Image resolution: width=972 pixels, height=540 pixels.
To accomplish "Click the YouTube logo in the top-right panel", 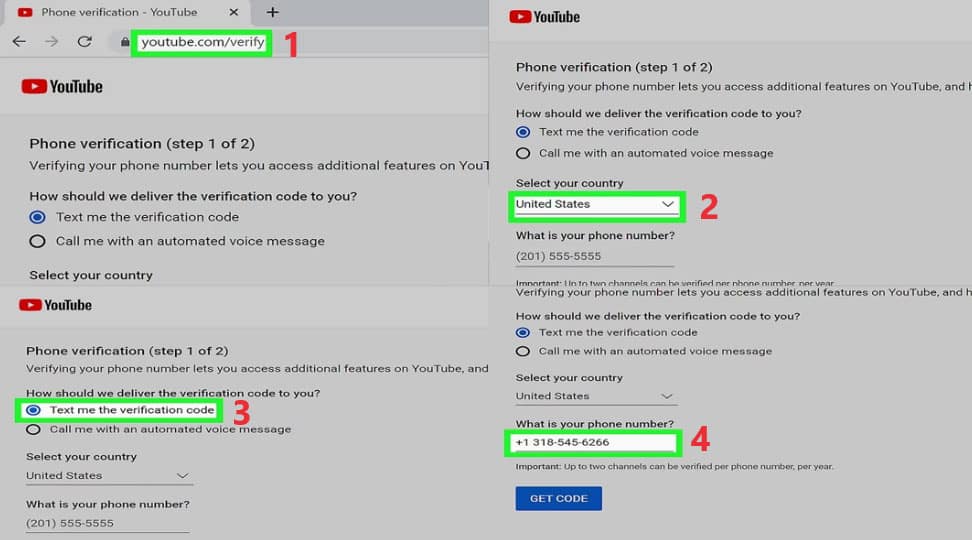I will tap(544, 17).
